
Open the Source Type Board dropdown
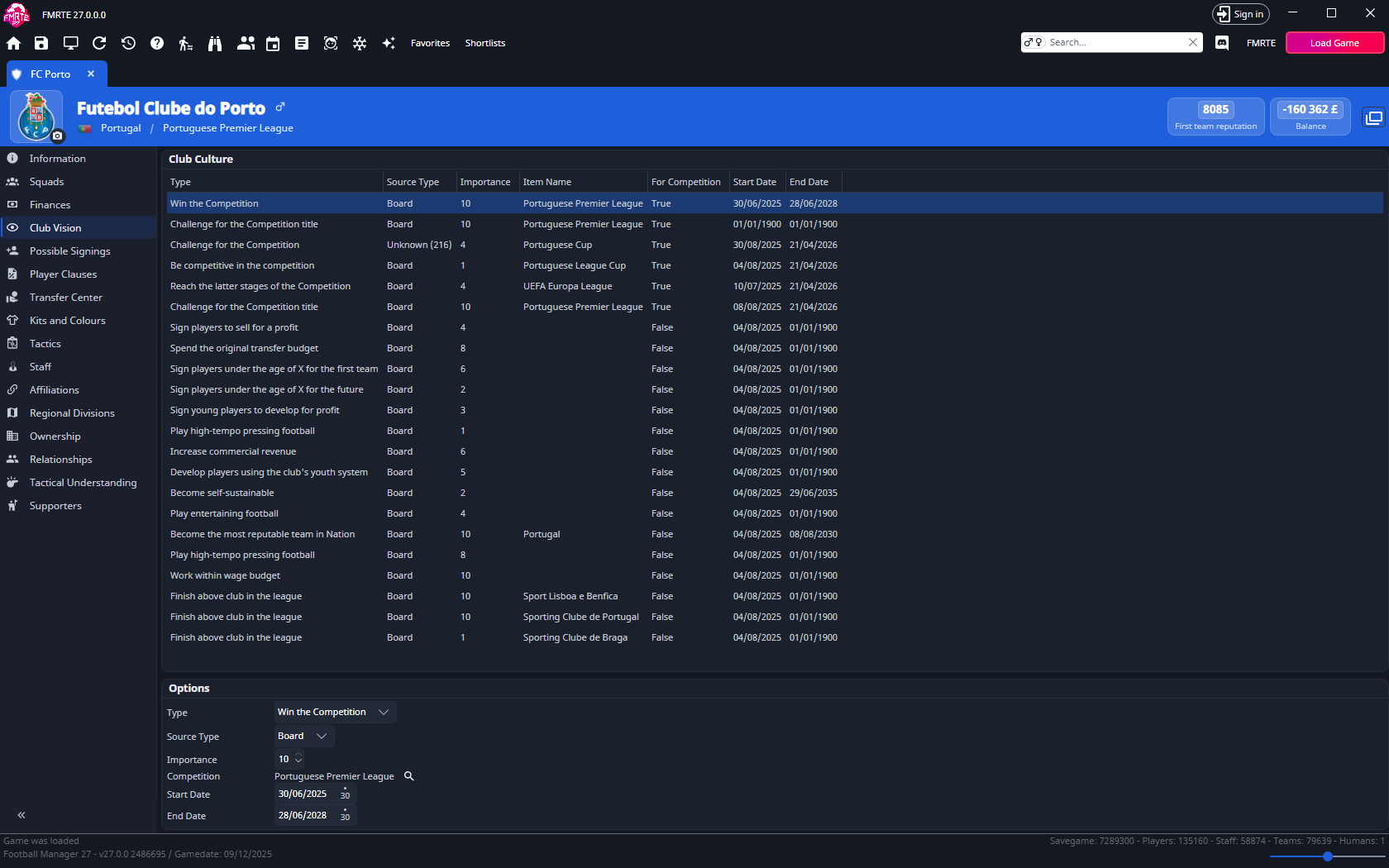[x=303, y=736]
